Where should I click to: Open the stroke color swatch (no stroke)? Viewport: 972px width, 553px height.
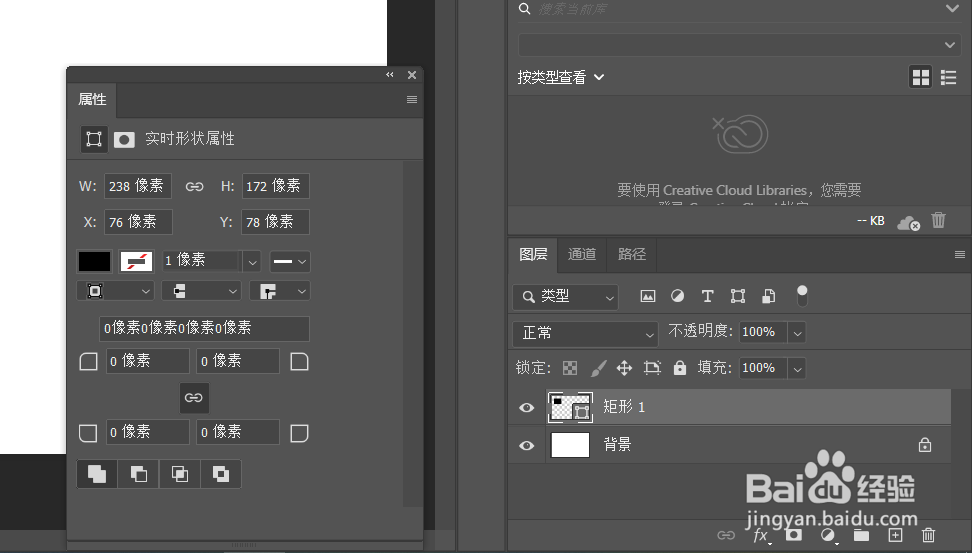[x=136, y=261]
